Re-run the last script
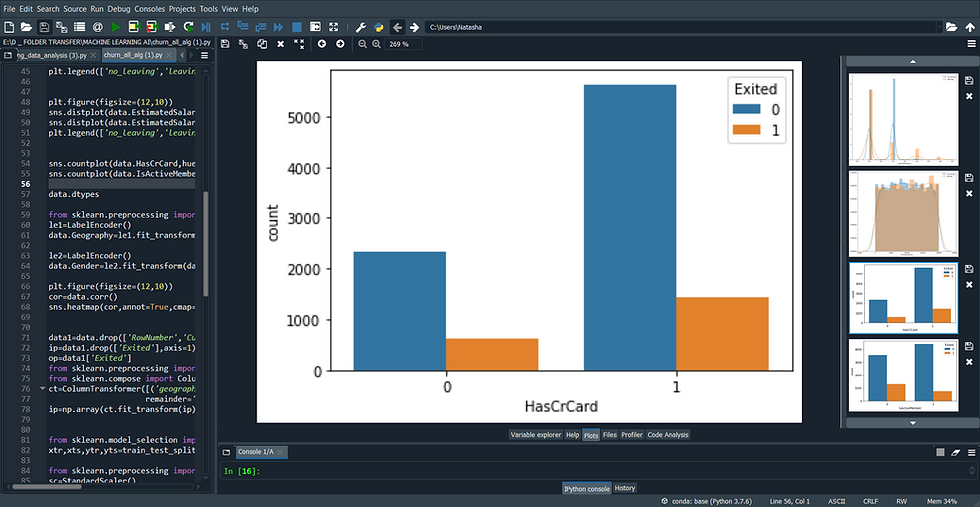The width and height of the screenshot is (980, 507). point(188,27)
